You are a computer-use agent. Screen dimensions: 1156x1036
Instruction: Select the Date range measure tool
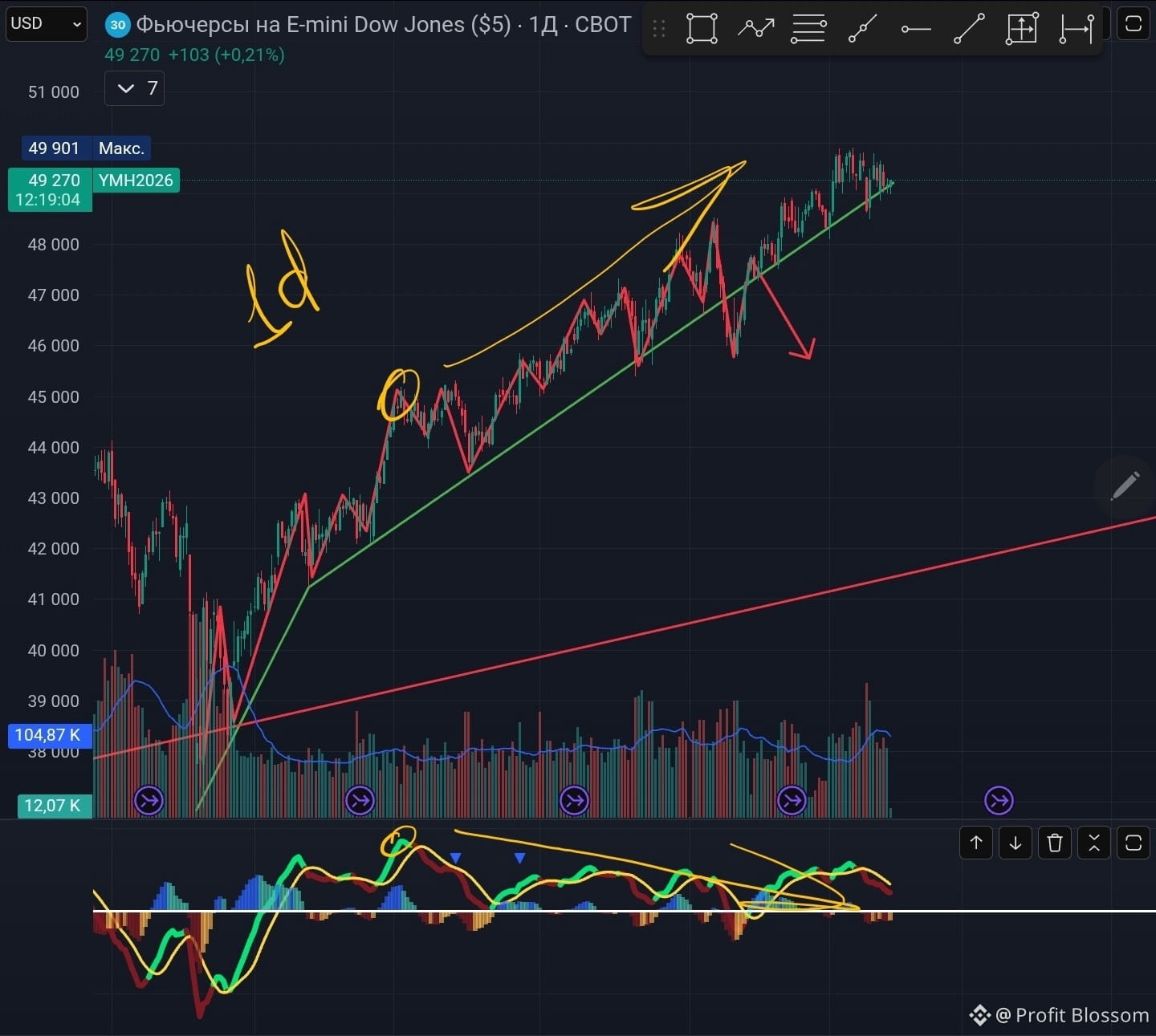[1076, 29]
